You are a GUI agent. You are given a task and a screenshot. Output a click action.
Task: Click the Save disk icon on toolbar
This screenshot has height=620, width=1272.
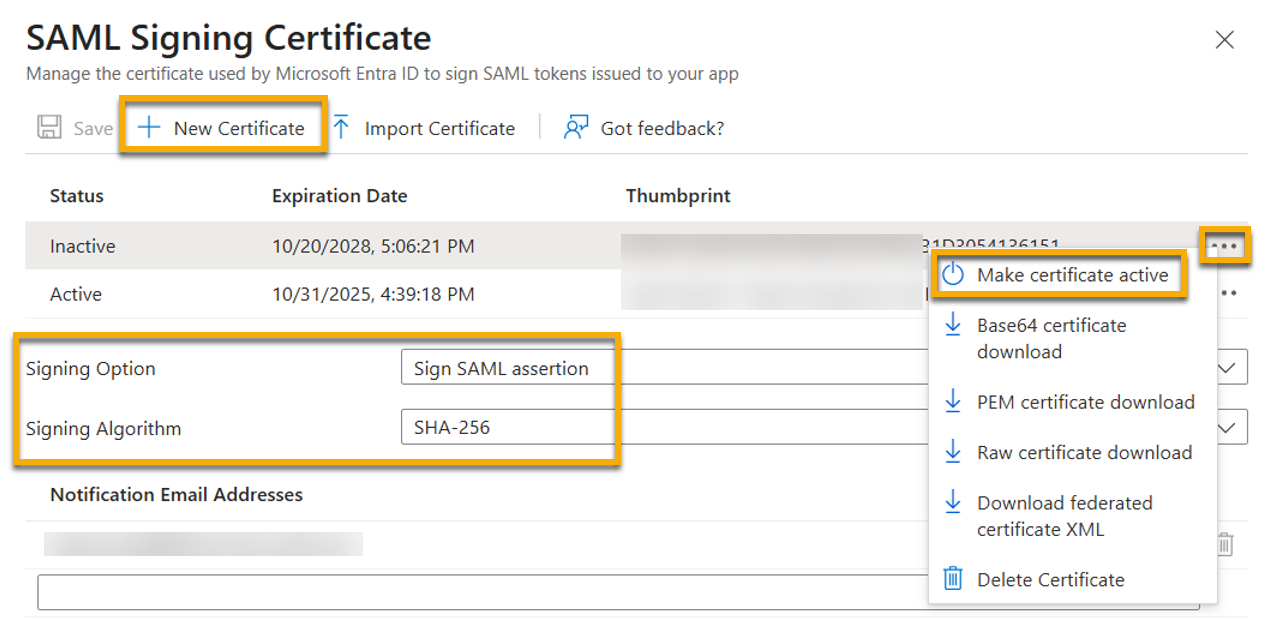[47, 127]
